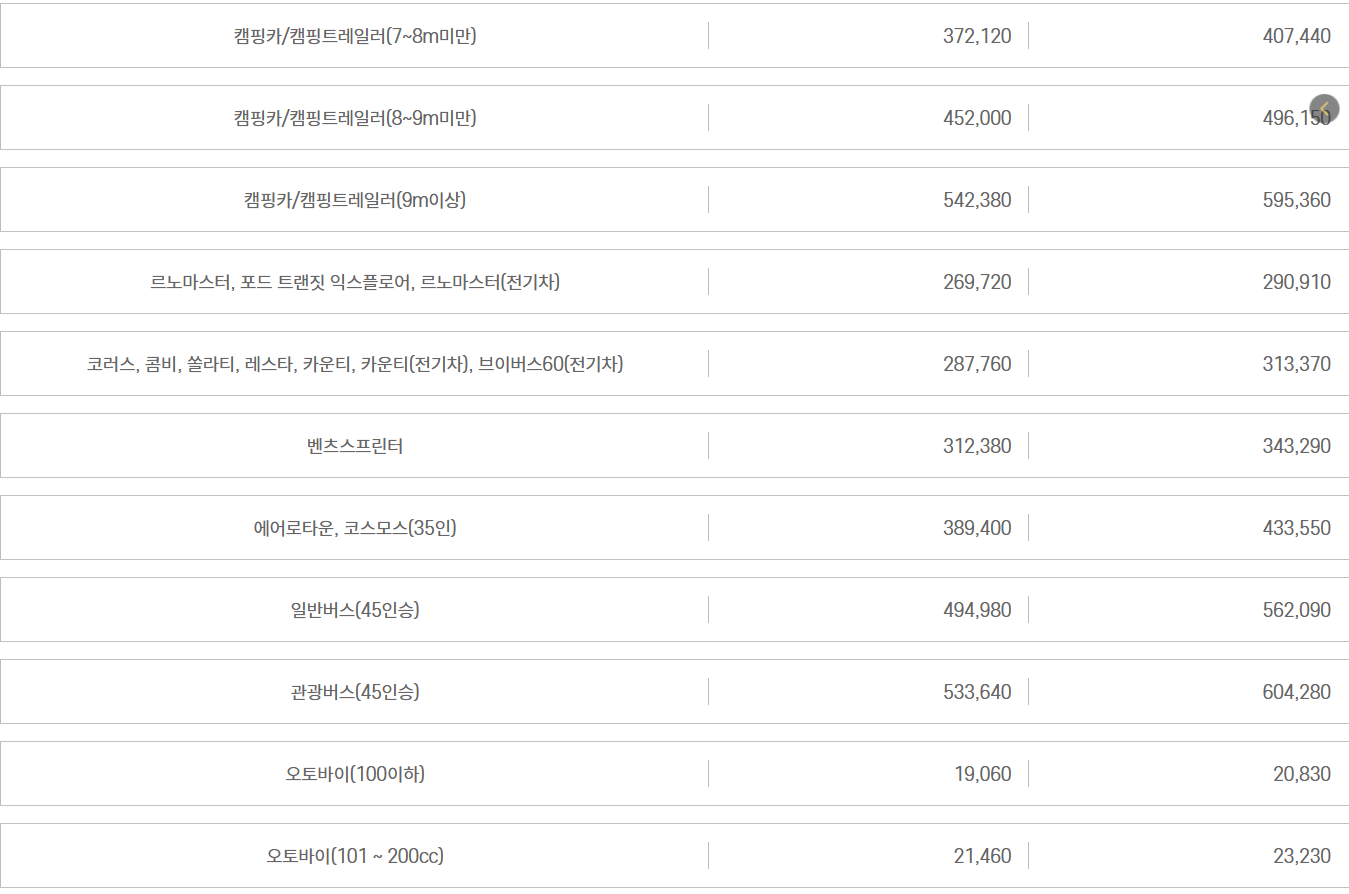The height and width of the screenshot is (894, 1349).
Task: Click the 벤츠스프린터 row
Action: tap(355, 445)
